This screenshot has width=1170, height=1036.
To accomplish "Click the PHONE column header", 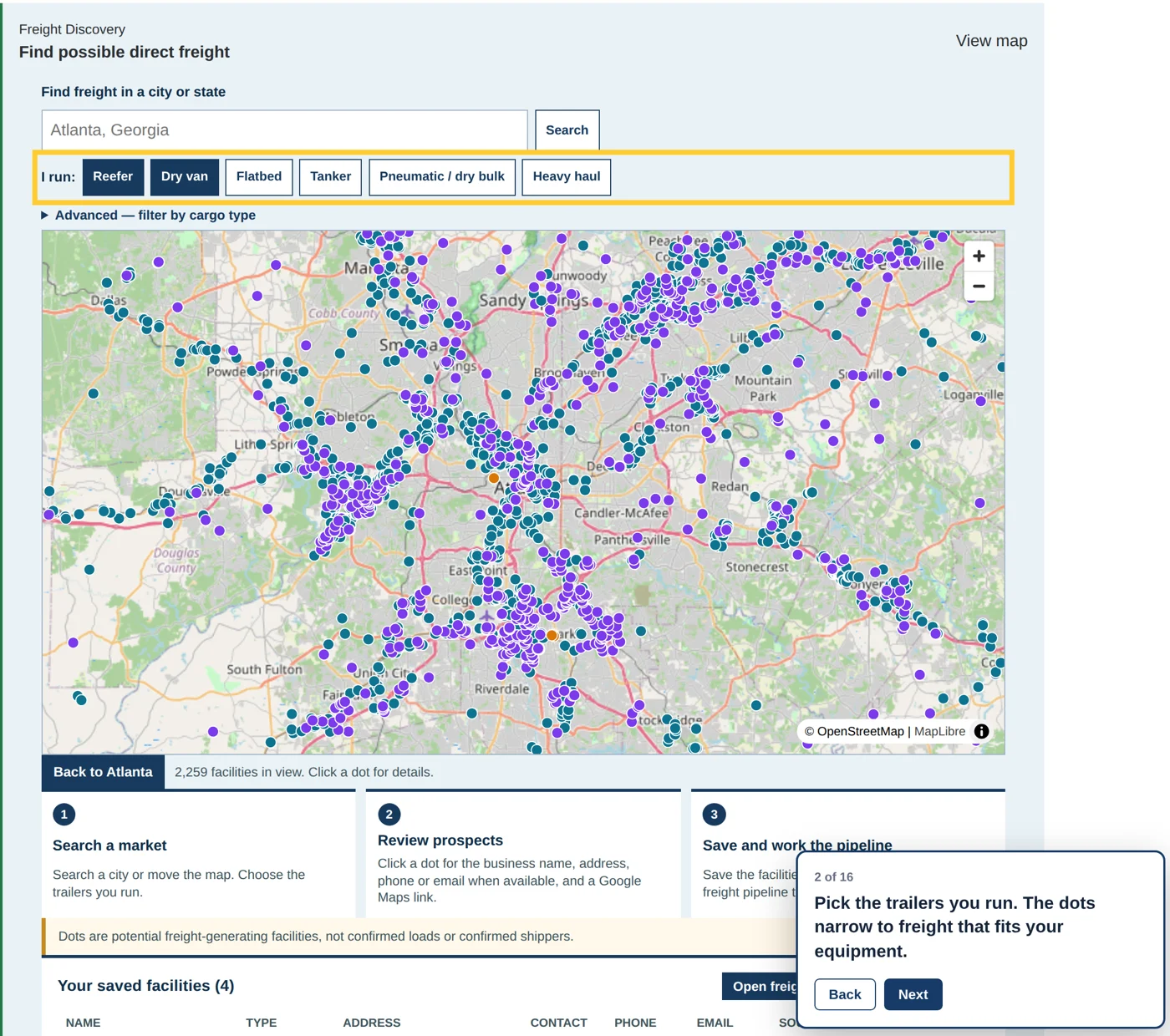I will point(635,1023).
